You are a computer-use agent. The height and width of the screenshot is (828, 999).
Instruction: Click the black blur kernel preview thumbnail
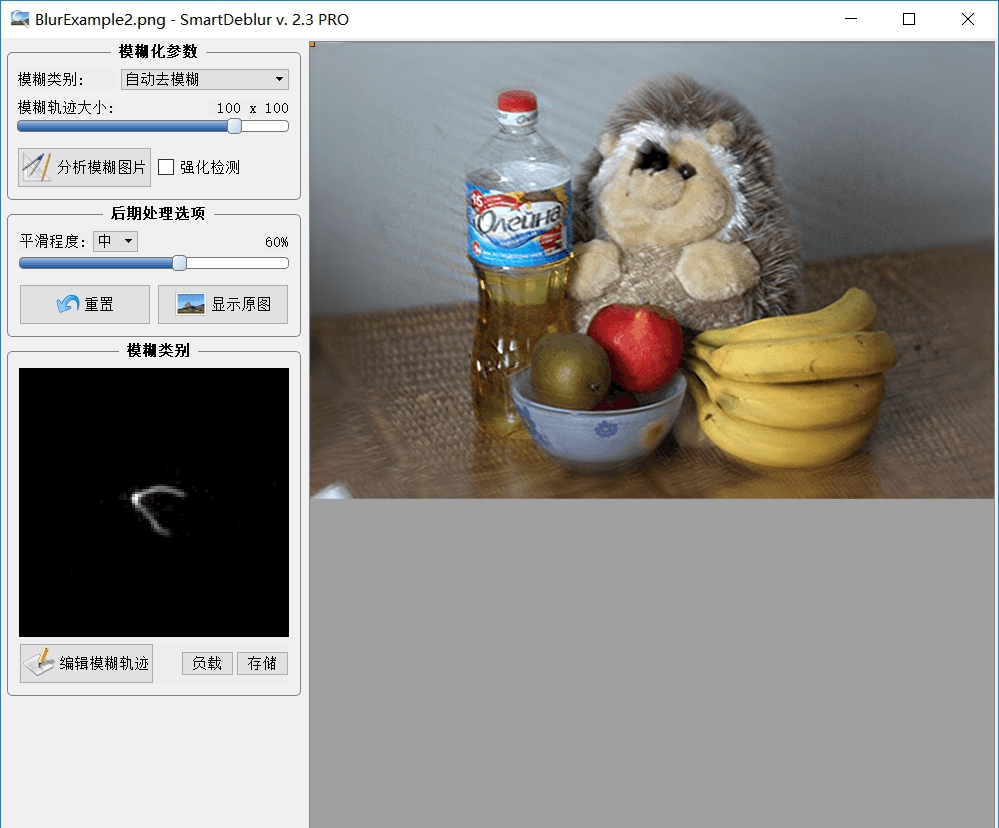pyautogui.click(x=152, y=501)
